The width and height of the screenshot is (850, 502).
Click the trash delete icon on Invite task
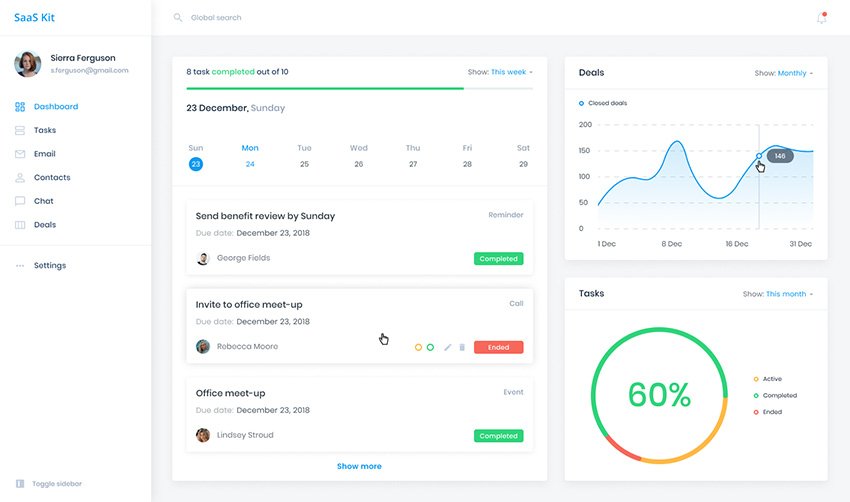coord(462,347)
